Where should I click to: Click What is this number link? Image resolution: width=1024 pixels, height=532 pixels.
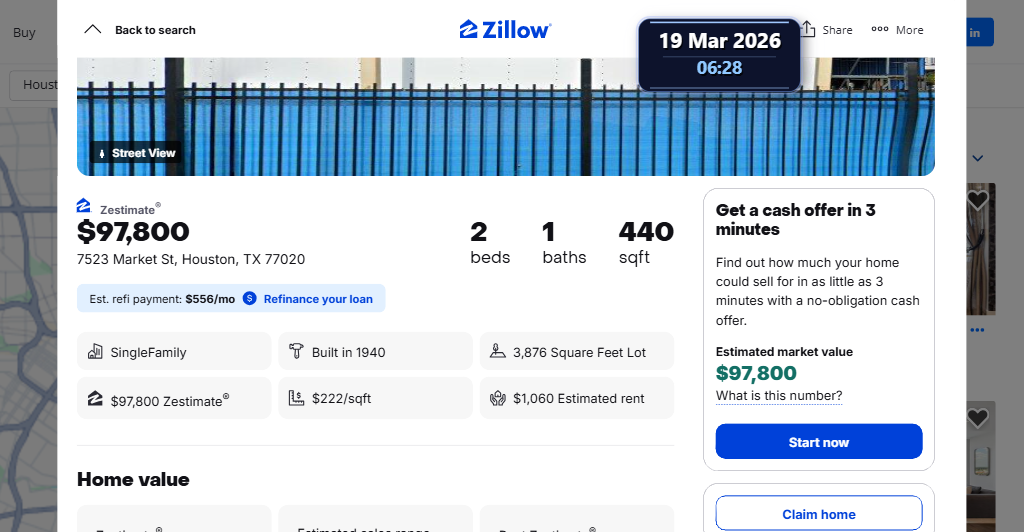[779, 396]
